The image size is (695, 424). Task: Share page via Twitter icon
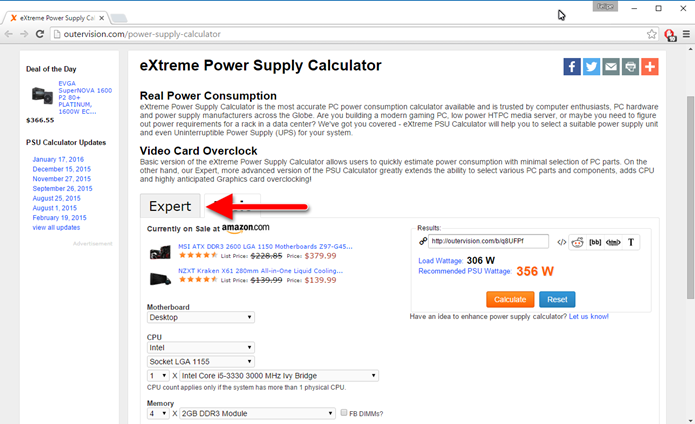[x=591, y=67]
